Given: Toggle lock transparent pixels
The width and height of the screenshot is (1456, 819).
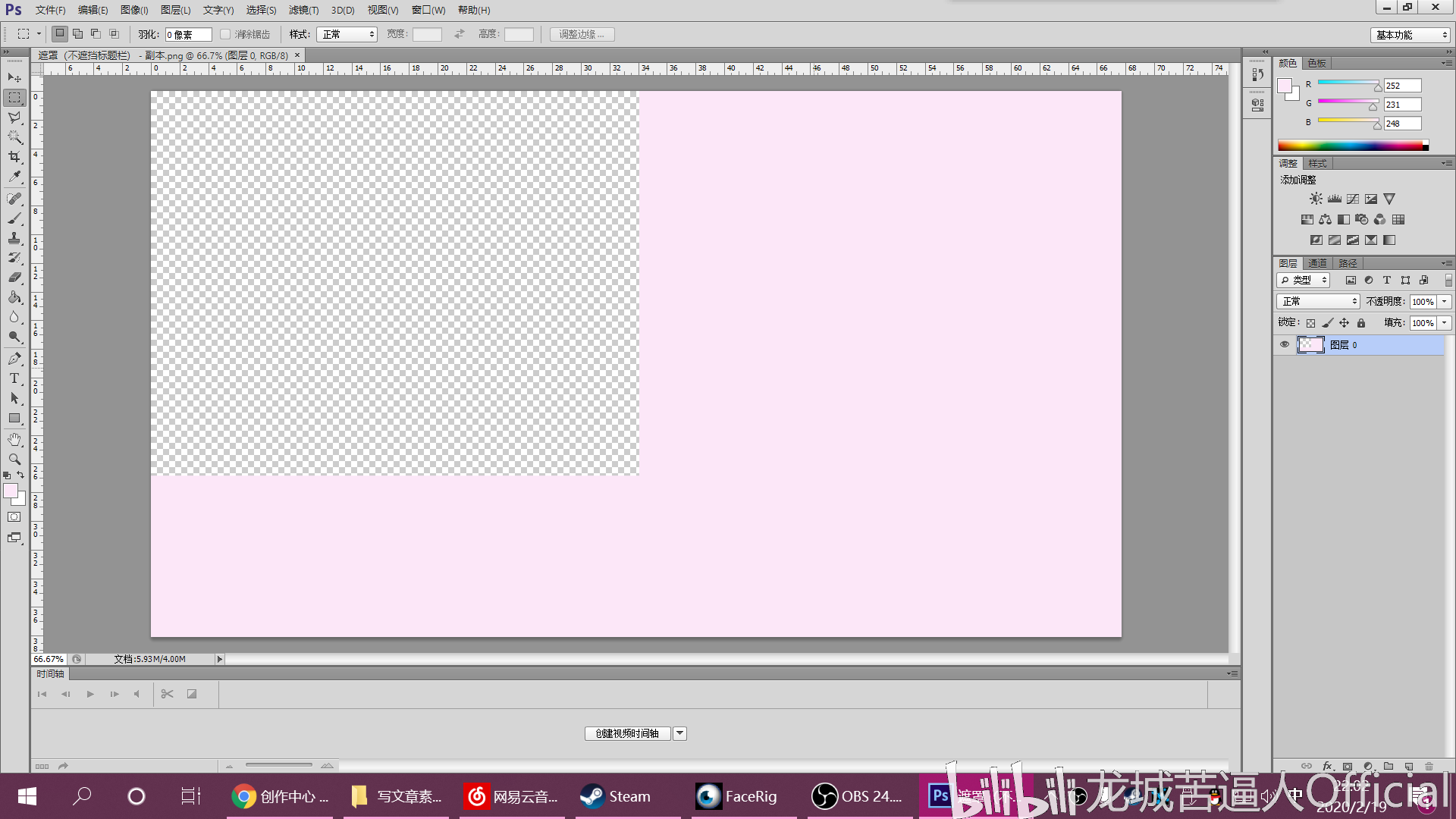Looking at the screenshot, I should (x=1310, y=323).
